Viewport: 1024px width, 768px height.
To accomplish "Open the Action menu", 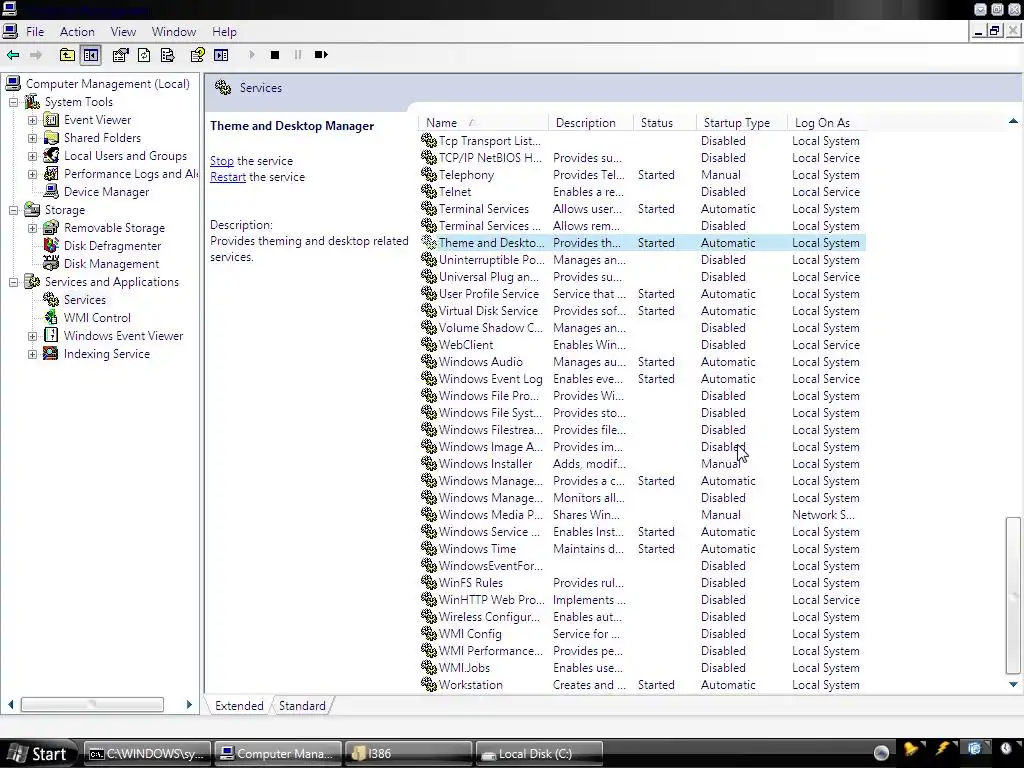I will tap(77, 32).
